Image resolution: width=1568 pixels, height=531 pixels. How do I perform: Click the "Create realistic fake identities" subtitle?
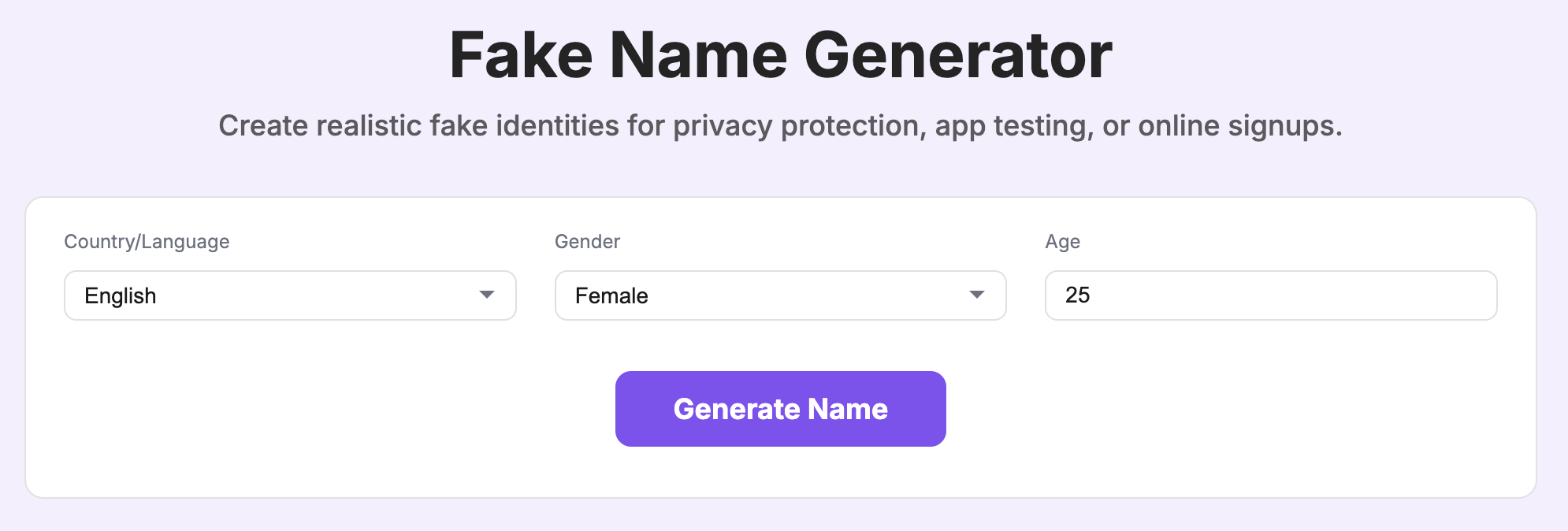pos(780,126)
